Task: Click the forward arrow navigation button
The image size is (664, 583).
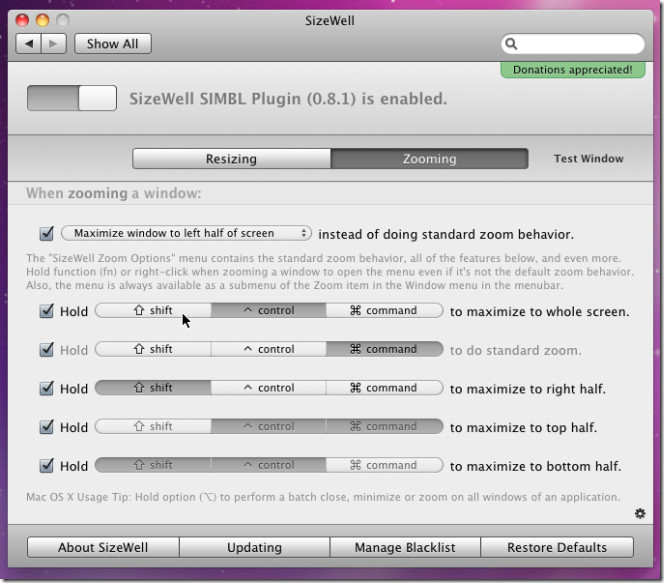Action: [x=54, y=44]
